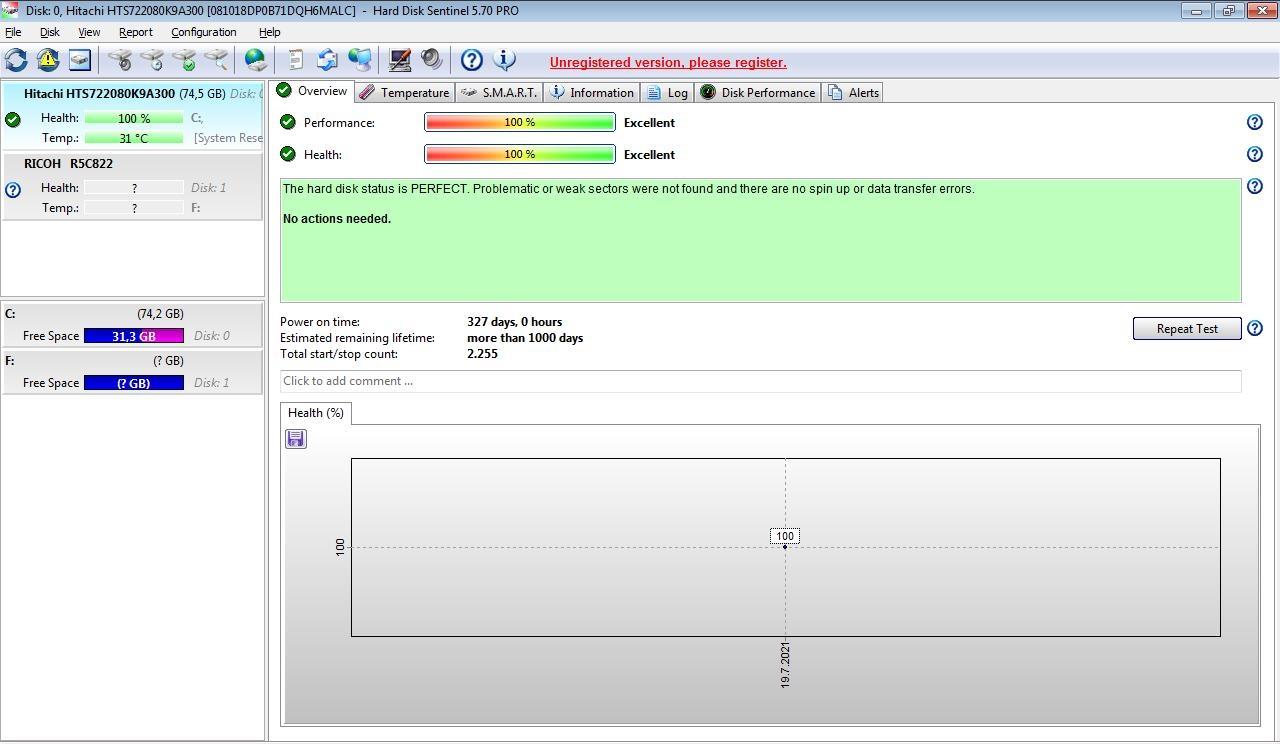The image size is (1280, 744).
Task: Click green check icon of Hitachi disk
Action: click(13, 120)
